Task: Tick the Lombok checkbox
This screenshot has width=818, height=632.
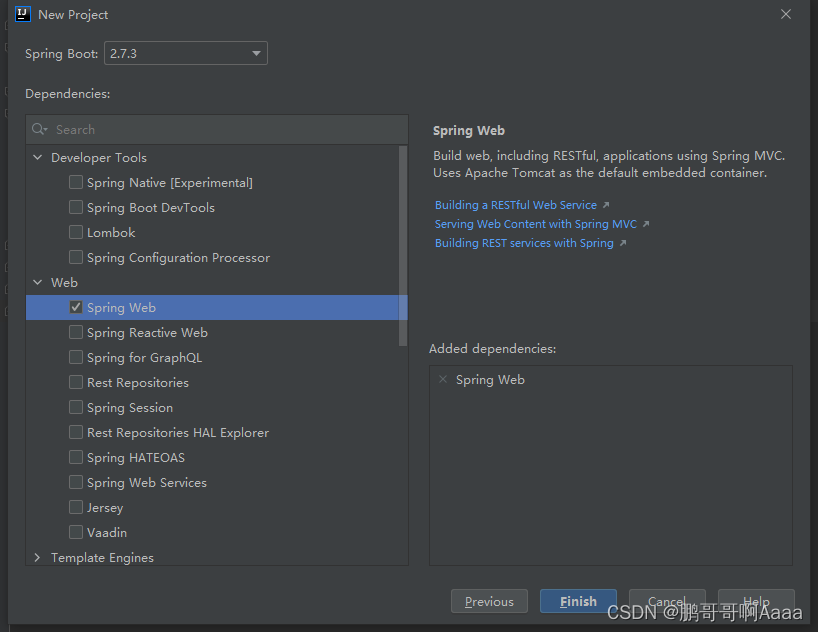Action: pyautogui.click(x=76, y=232)
